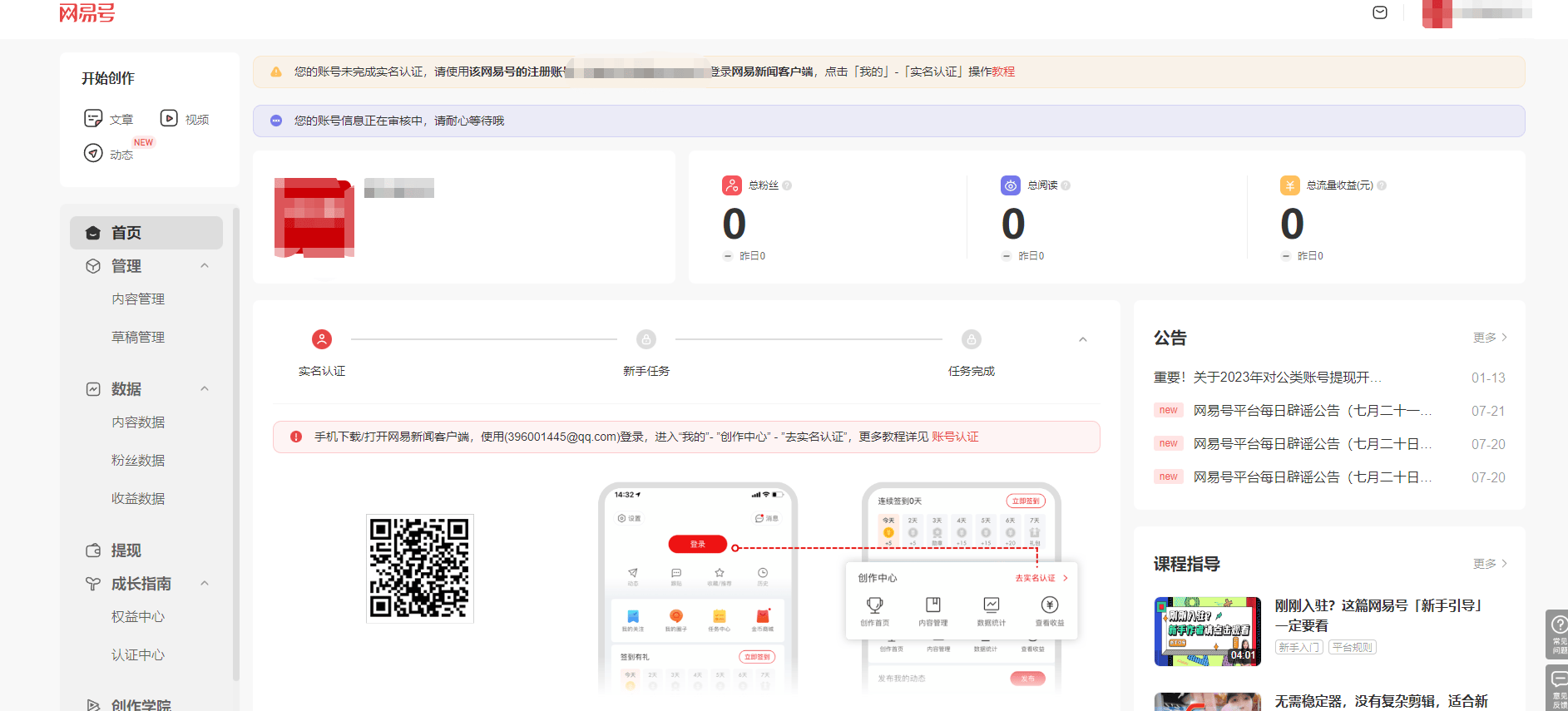Click the 总阅读 eye icon

click(1011, 185)
